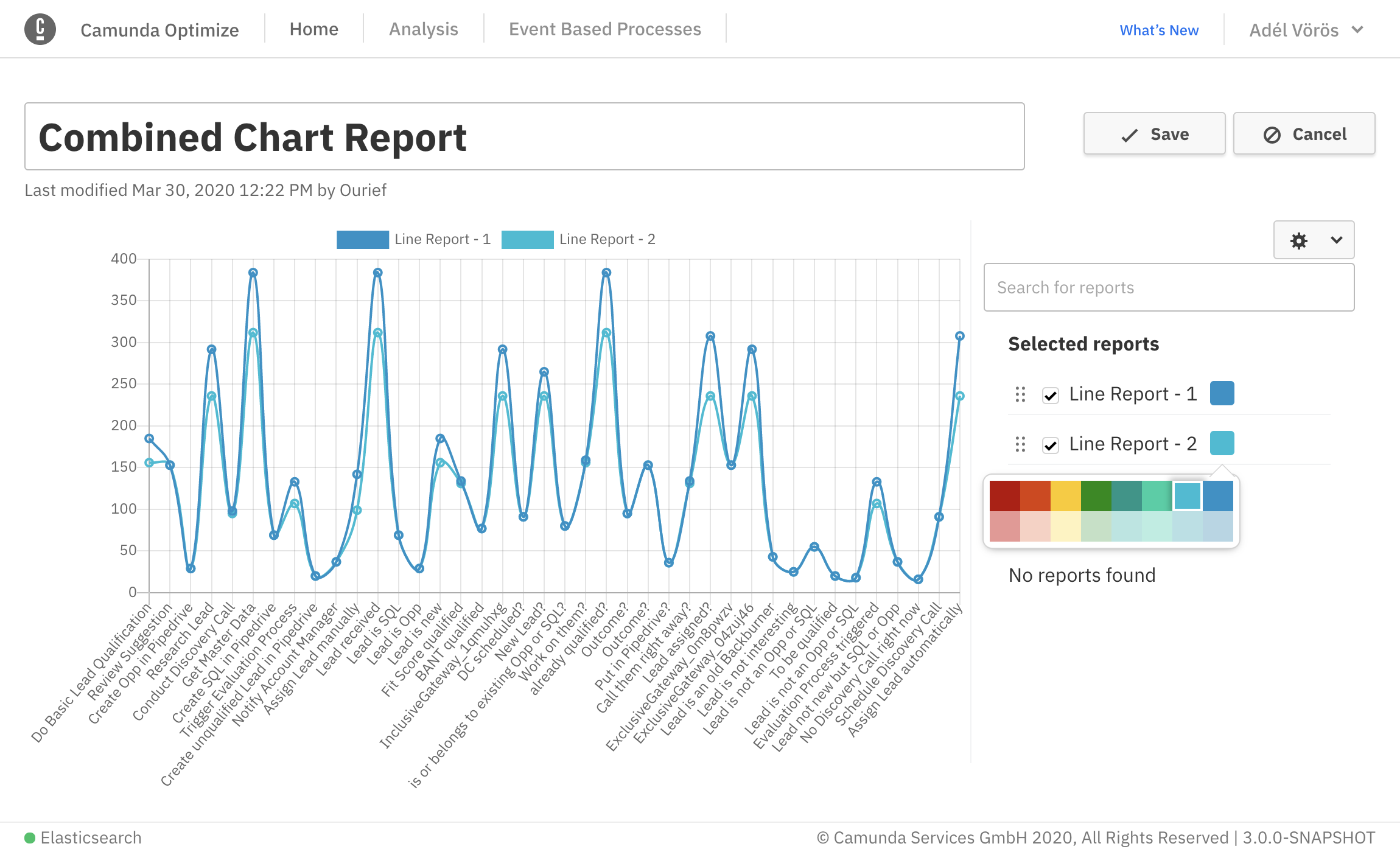Click the Search for reports field
The width and height of the screenshot is (1400, 852).
(1169, 287)
